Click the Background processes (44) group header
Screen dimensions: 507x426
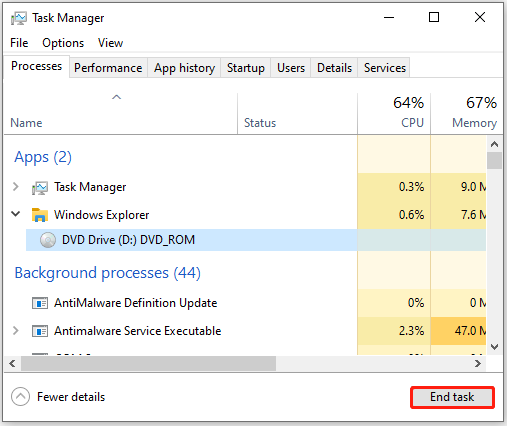pyautogui.click(x=107, y=273)
